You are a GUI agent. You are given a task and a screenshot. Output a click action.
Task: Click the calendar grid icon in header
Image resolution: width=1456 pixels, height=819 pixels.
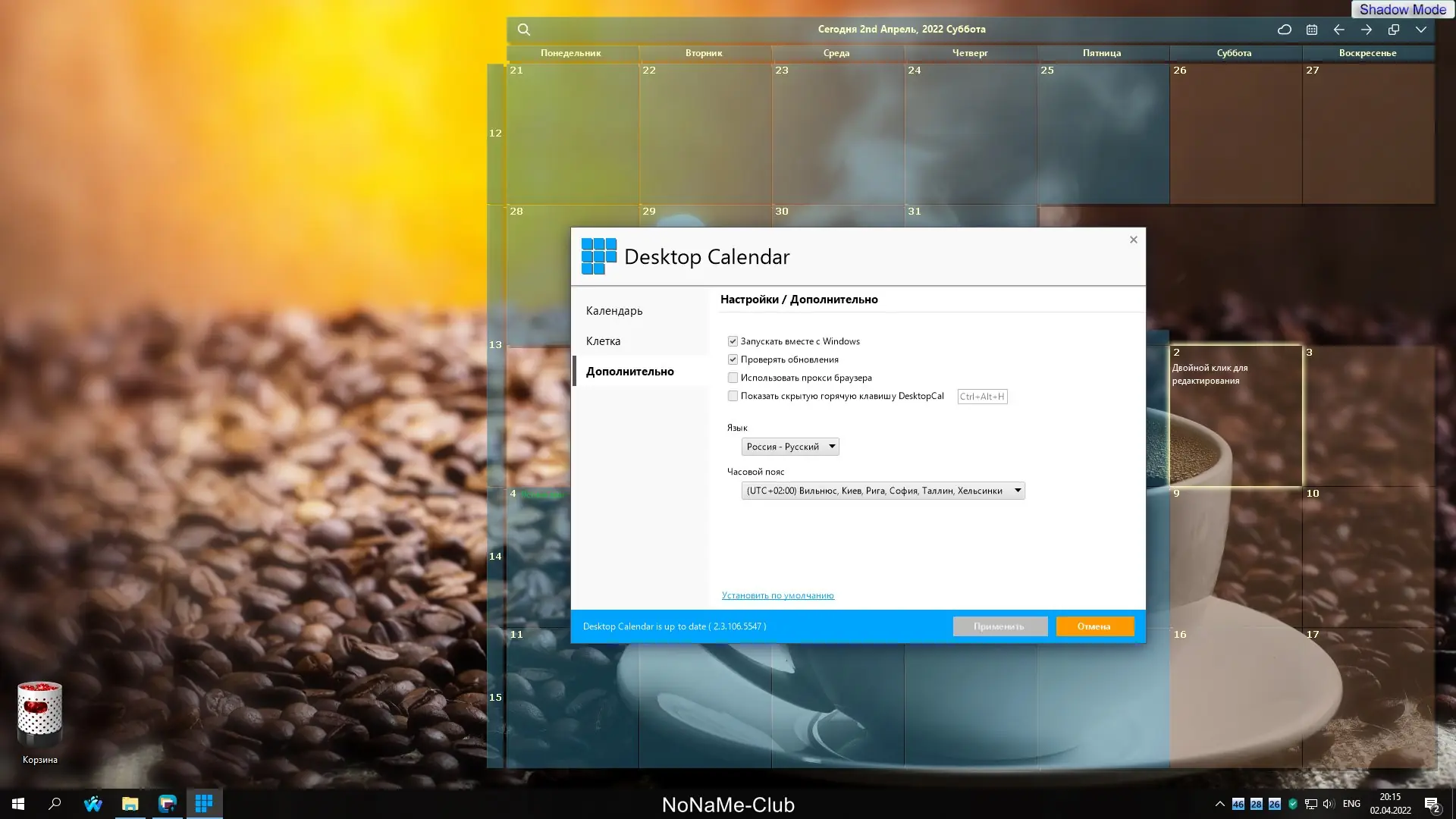click(1311, 30)
